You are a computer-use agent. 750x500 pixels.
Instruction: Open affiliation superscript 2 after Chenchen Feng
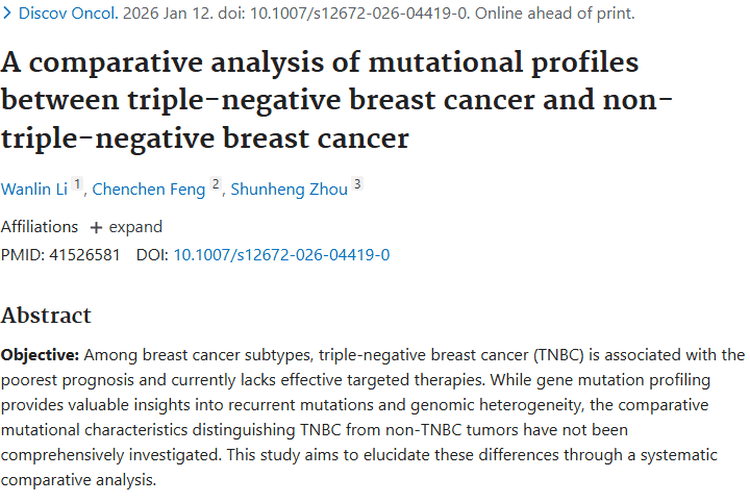[215, 185]
